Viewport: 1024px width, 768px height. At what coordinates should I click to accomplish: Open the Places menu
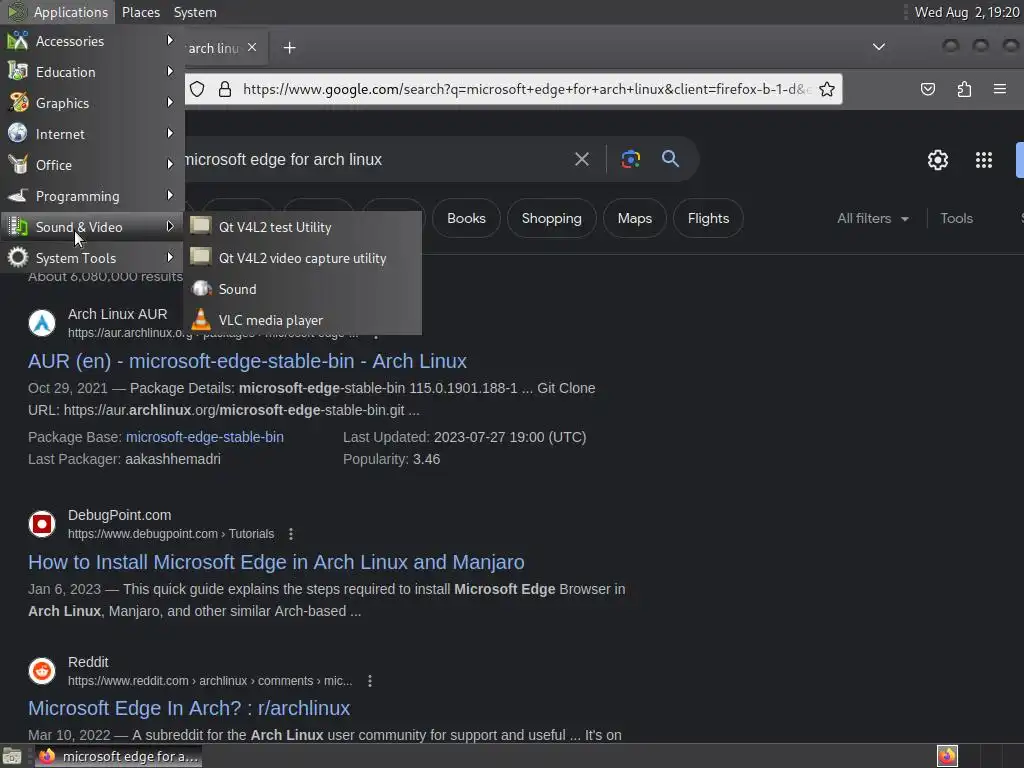[141, 12]
